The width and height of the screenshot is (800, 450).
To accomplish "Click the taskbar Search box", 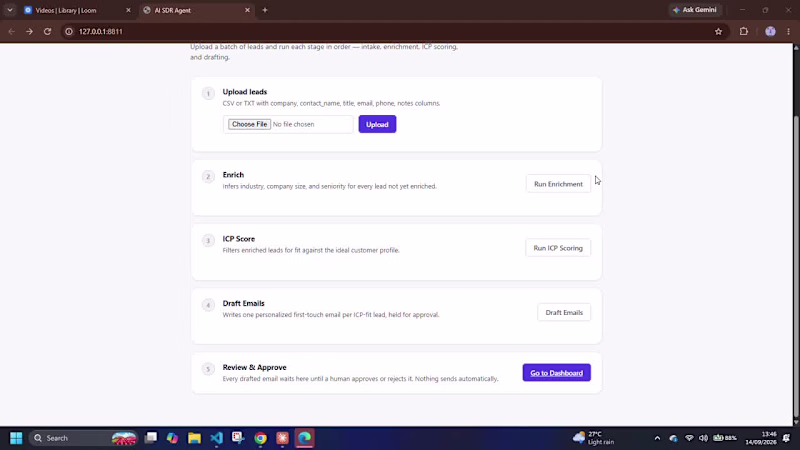I will pos(84,438).
